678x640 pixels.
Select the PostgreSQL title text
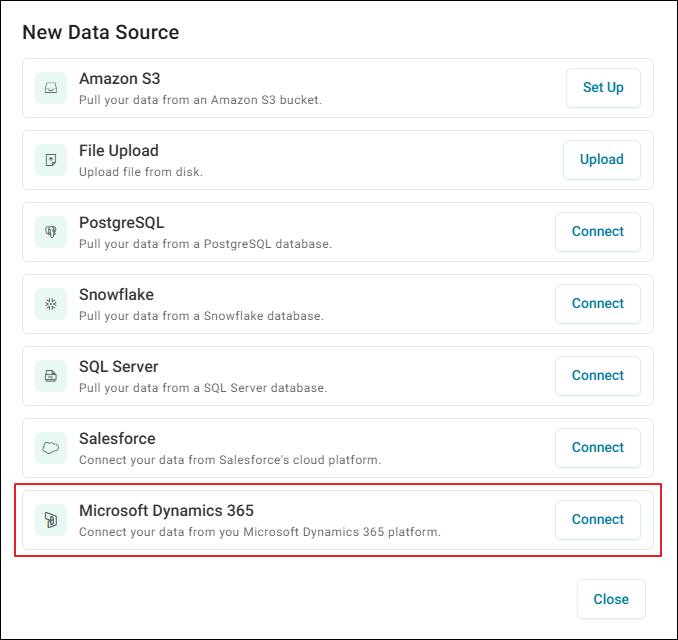(x=122, y=223)
